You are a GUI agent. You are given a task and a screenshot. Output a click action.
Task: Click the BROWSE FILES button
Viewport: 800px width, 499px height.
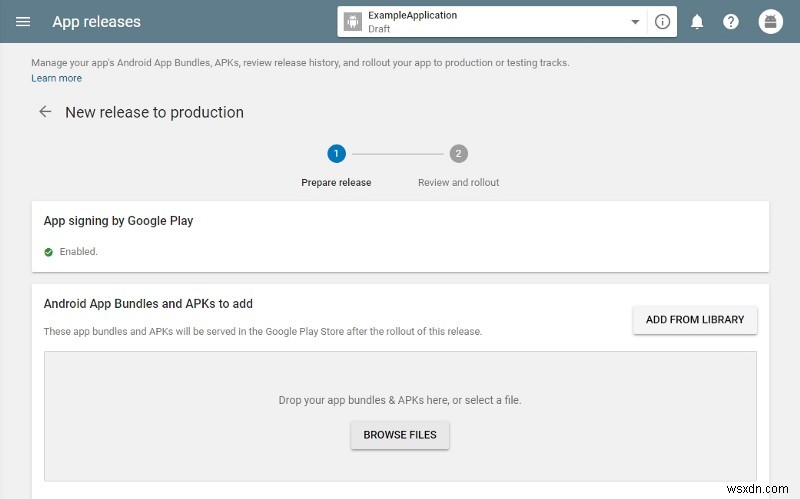point(400,435)
